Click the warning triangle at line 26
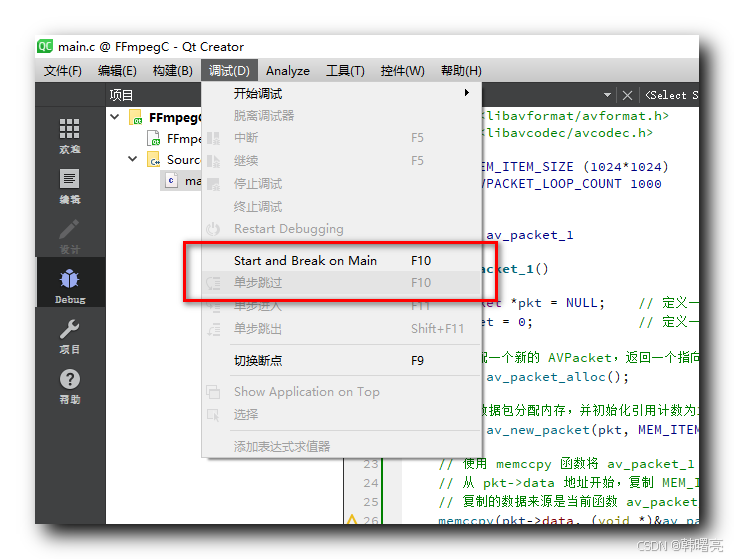The width and height of the screenshot is (734, 559). pos(352,519)
